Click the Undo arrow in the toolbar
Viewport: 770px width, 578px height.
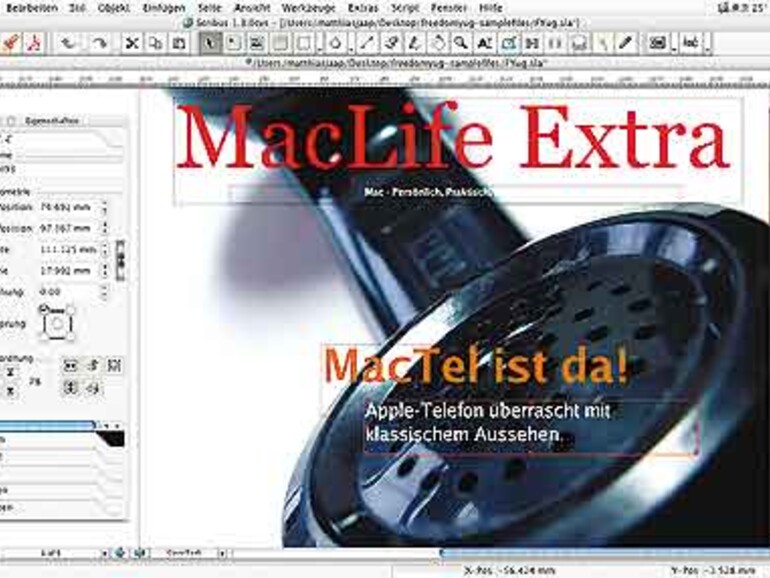[x=68, y=43]
